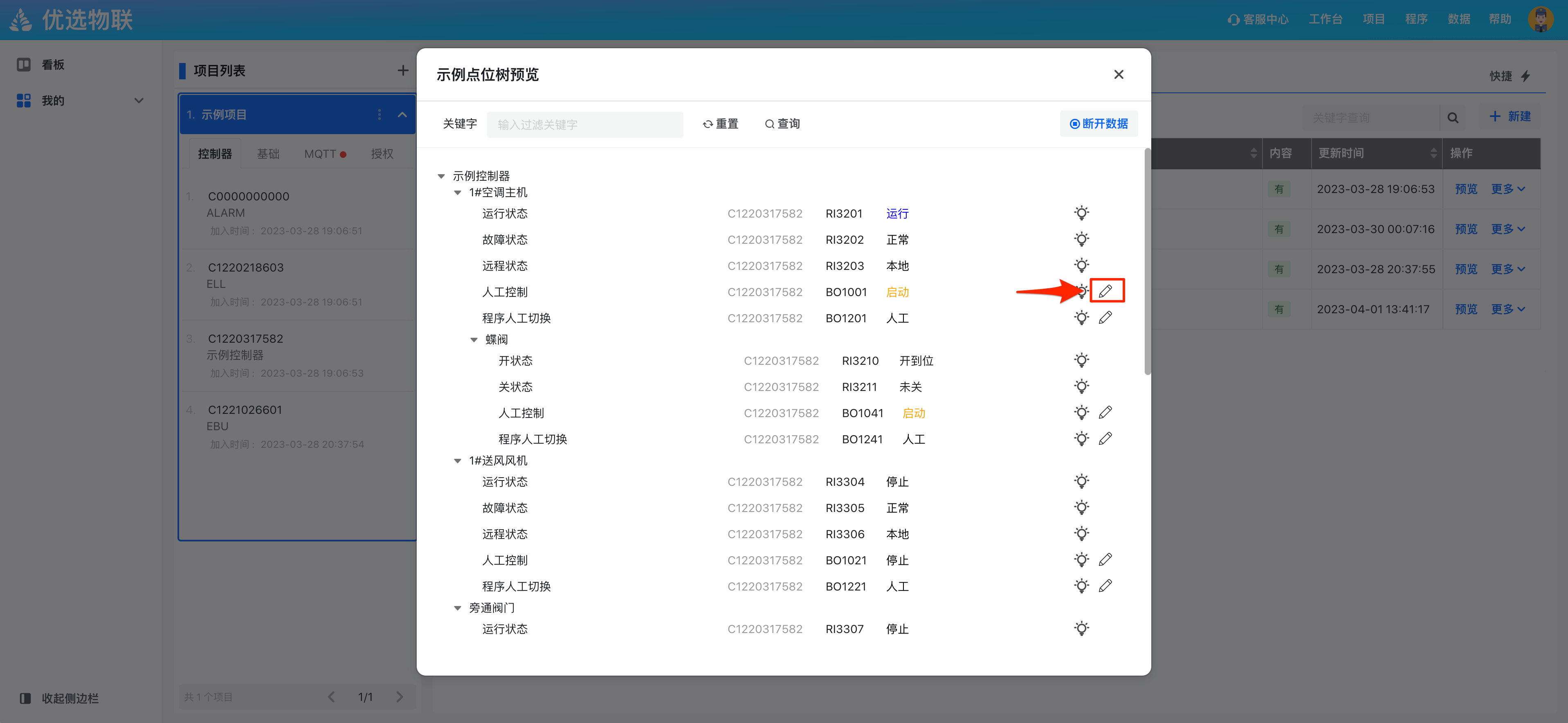Open 数据 in top navigation
Image resolution: width=1568 pixels, height=723 pixels.
1458,20
